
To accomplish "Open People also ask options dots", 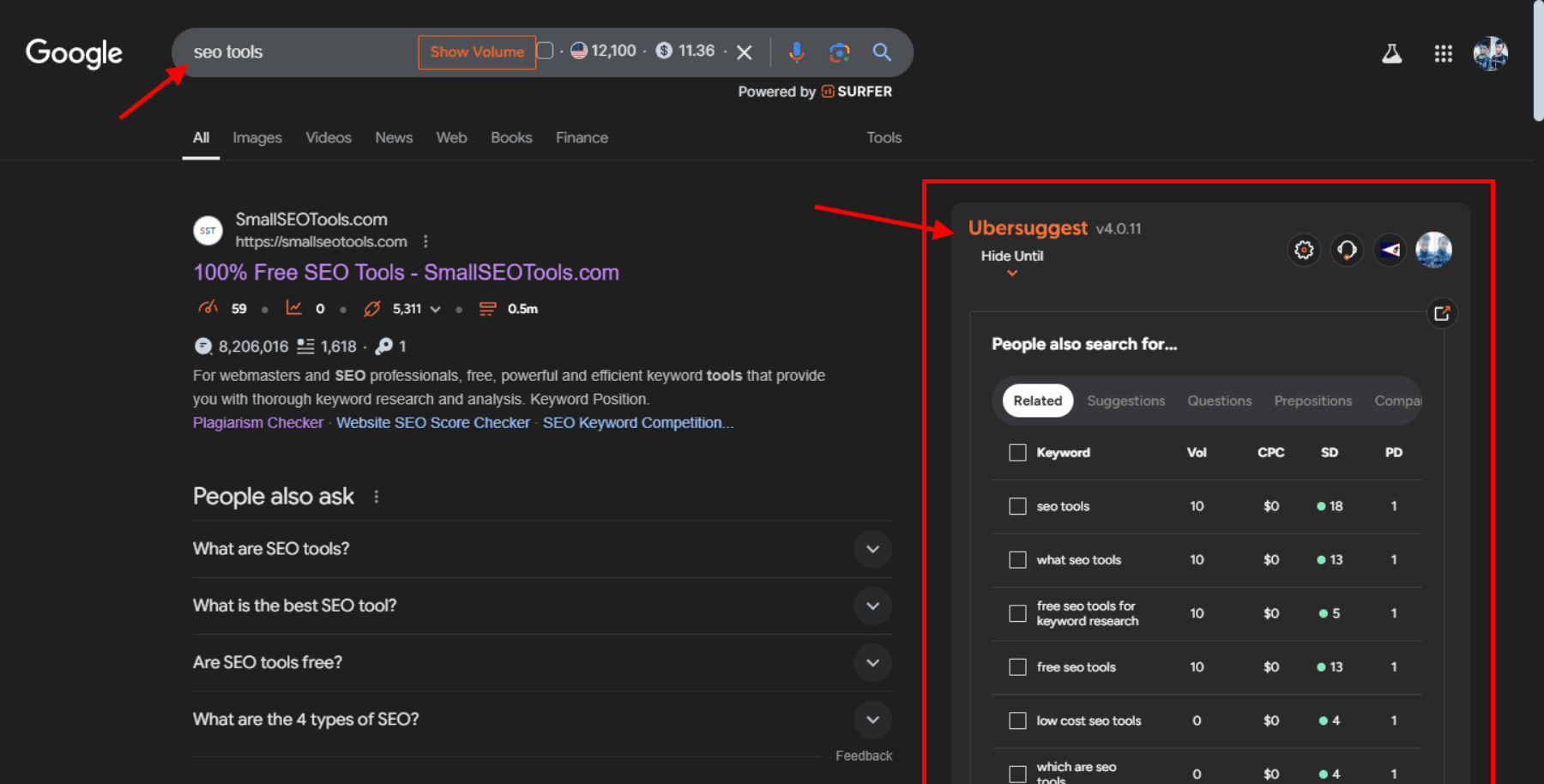I will tap(376, 497).
